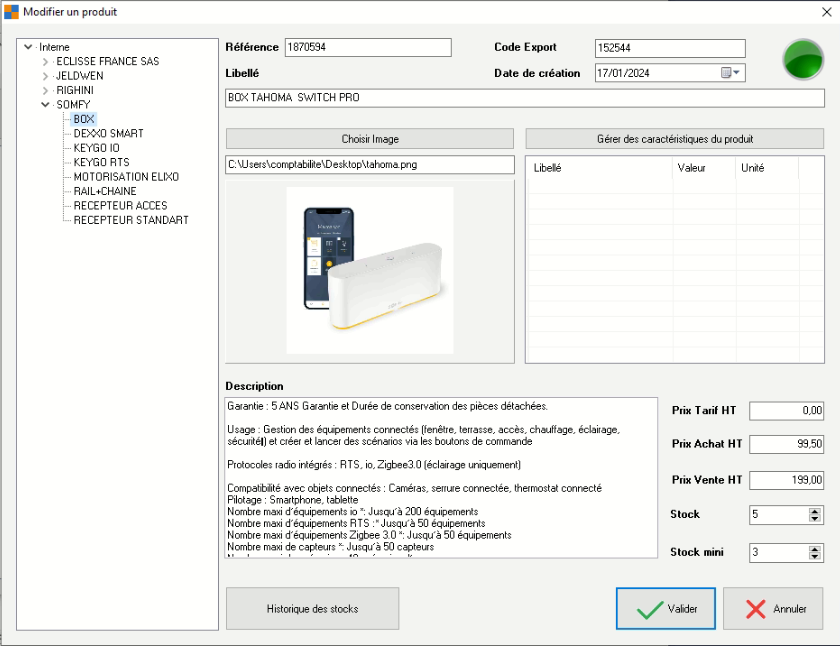Click the Prix Achat HT field

[786, 444]
